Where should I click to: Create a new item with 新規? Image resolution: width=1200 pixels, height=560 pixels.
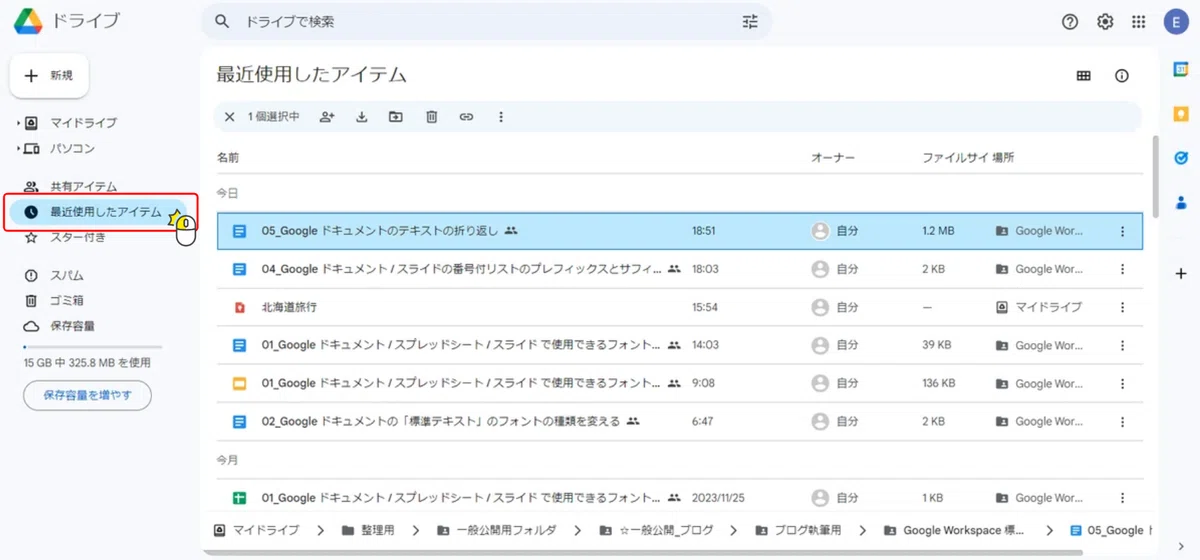[49, 75]
